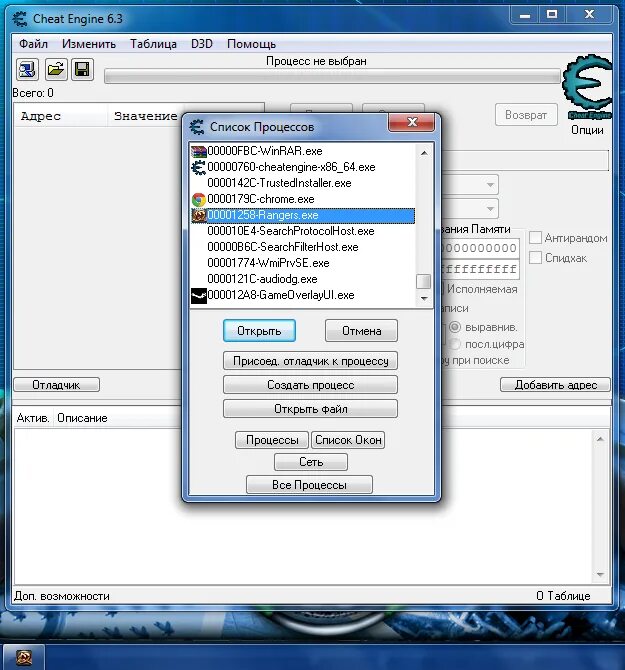Viewport: 625px width, 670px height.
Task: Click the gear icon in the Список Процессов title bar
Action: [197, 127]
